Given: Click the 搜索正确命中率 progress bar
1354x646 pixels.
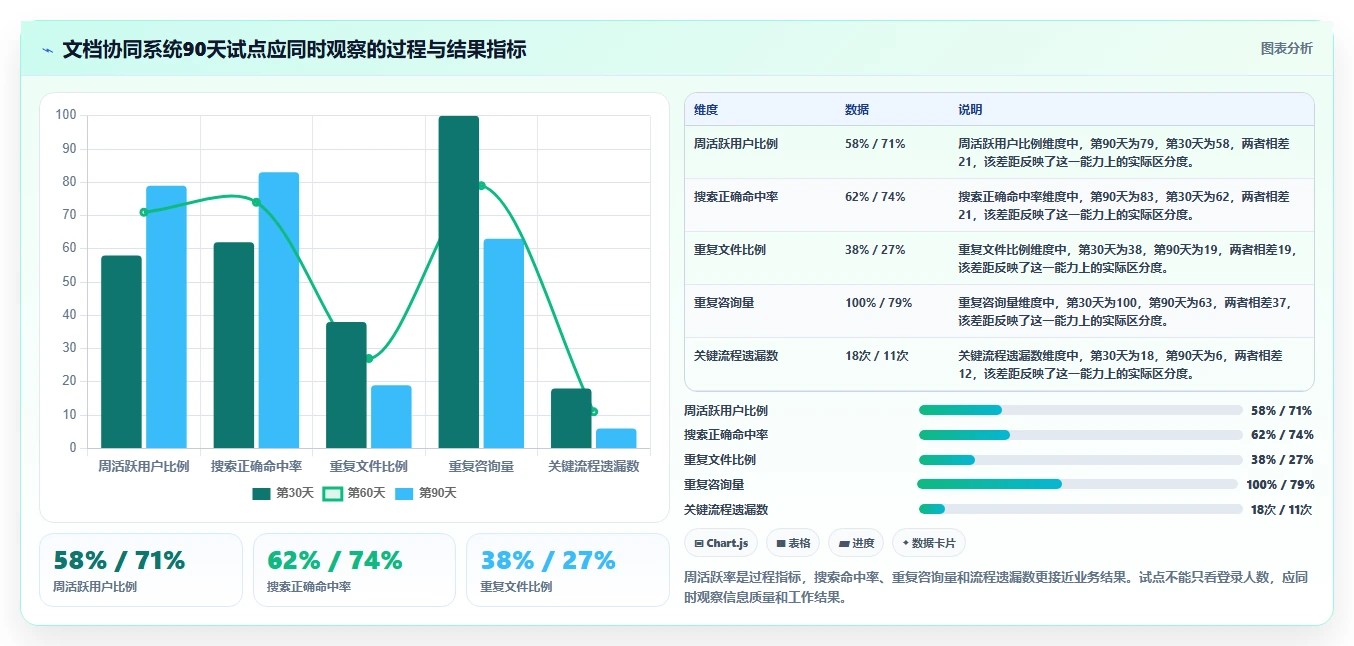Looking at the screenshot, I should pos(1080,435).
